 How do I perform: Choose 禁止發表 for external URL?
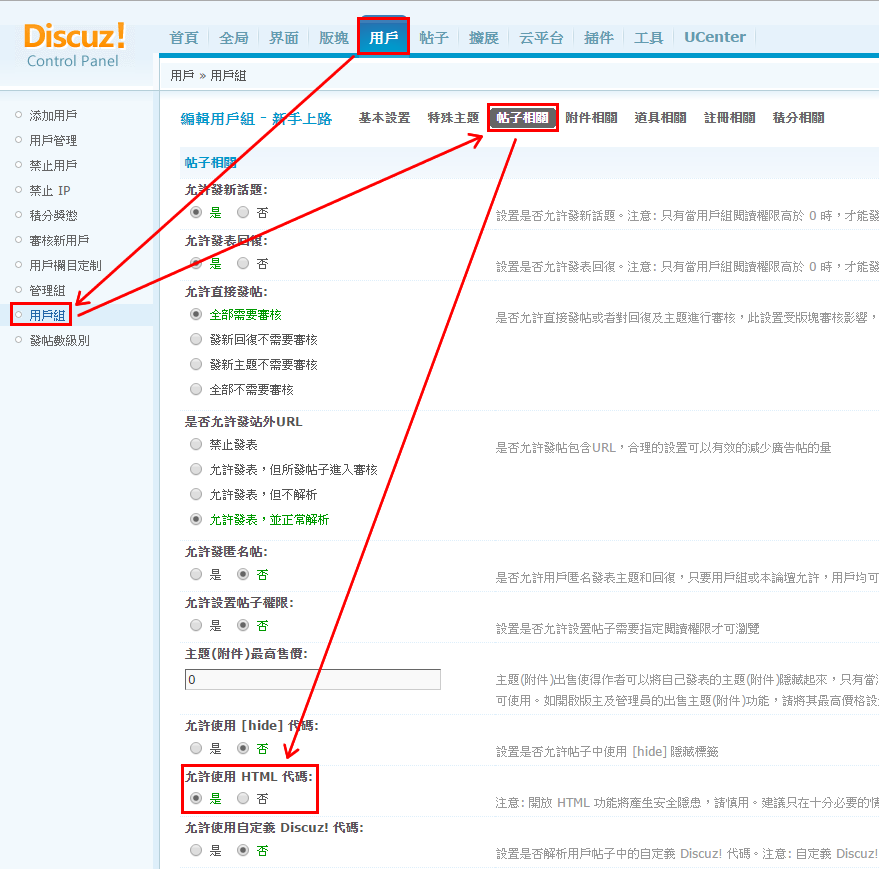point(196,445)
